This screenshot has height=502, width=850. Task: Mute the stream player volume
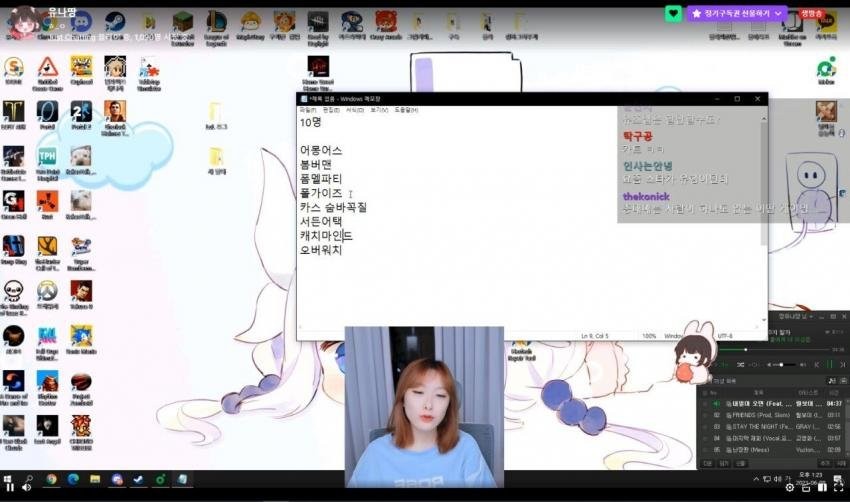click(x=26, y=487)
